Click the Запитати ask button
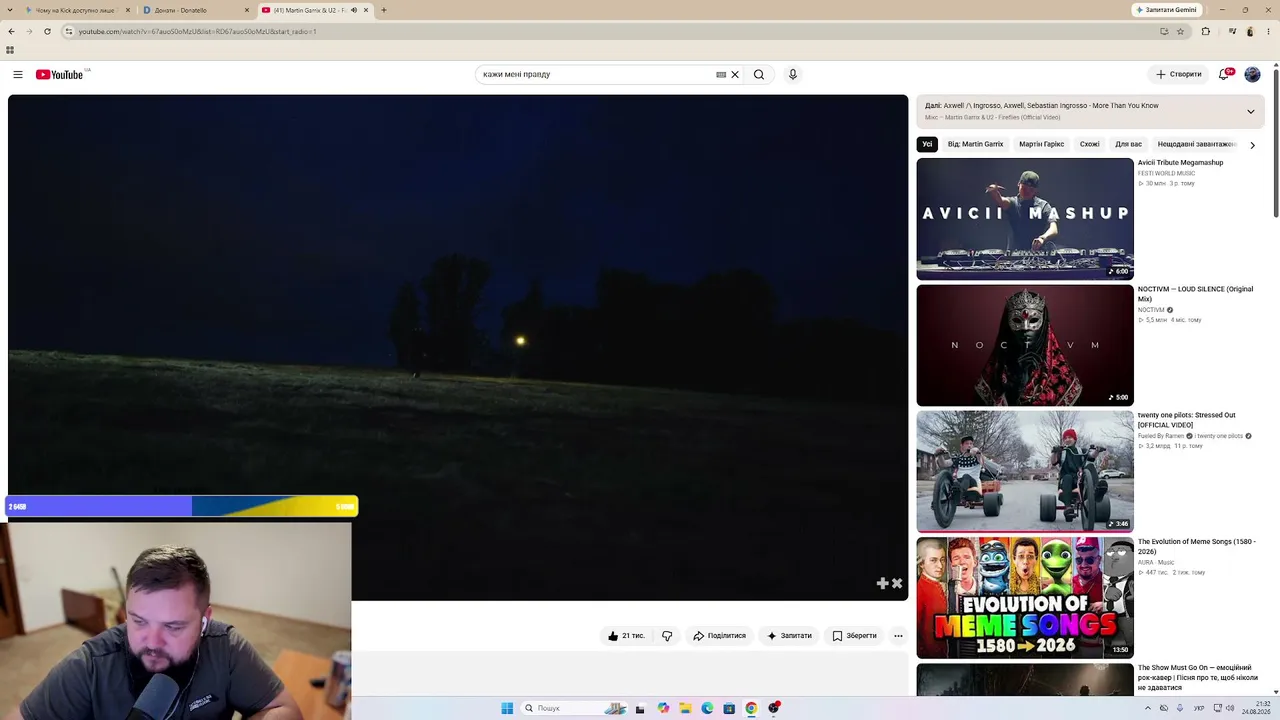The width and height of the screenshot is (1280, 720). point(789,635)
